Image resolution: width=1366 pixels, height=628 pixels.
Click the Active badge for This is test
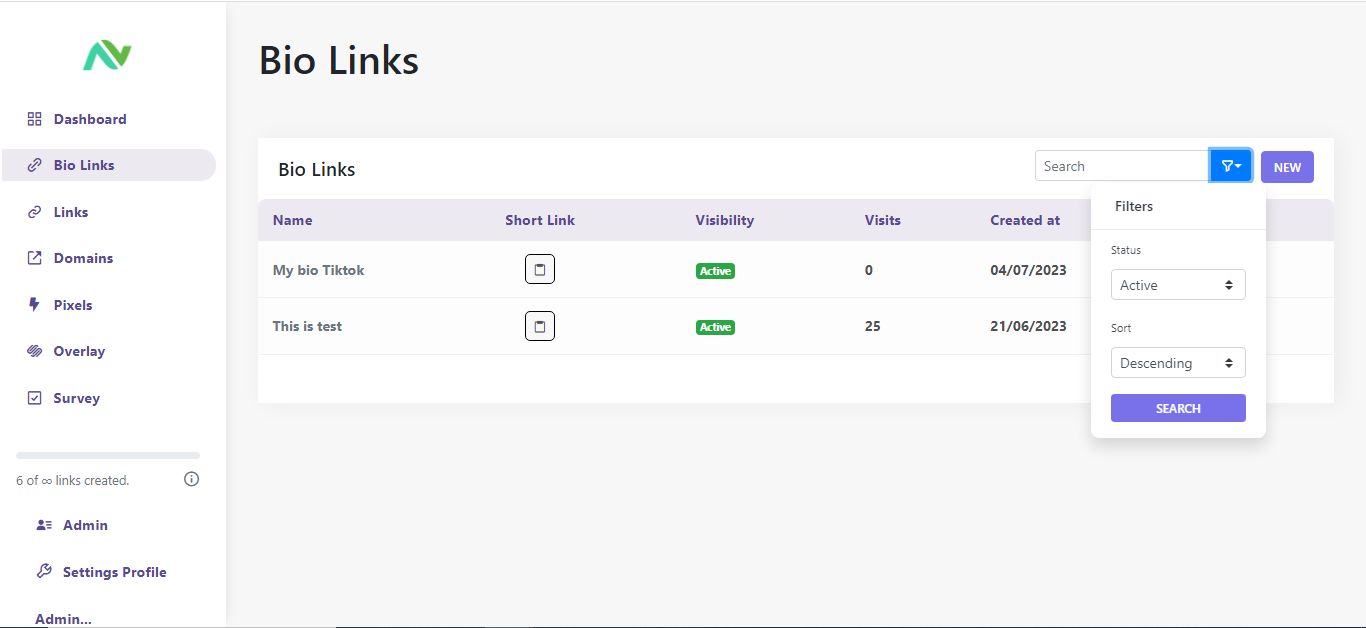tap(715, 327)
